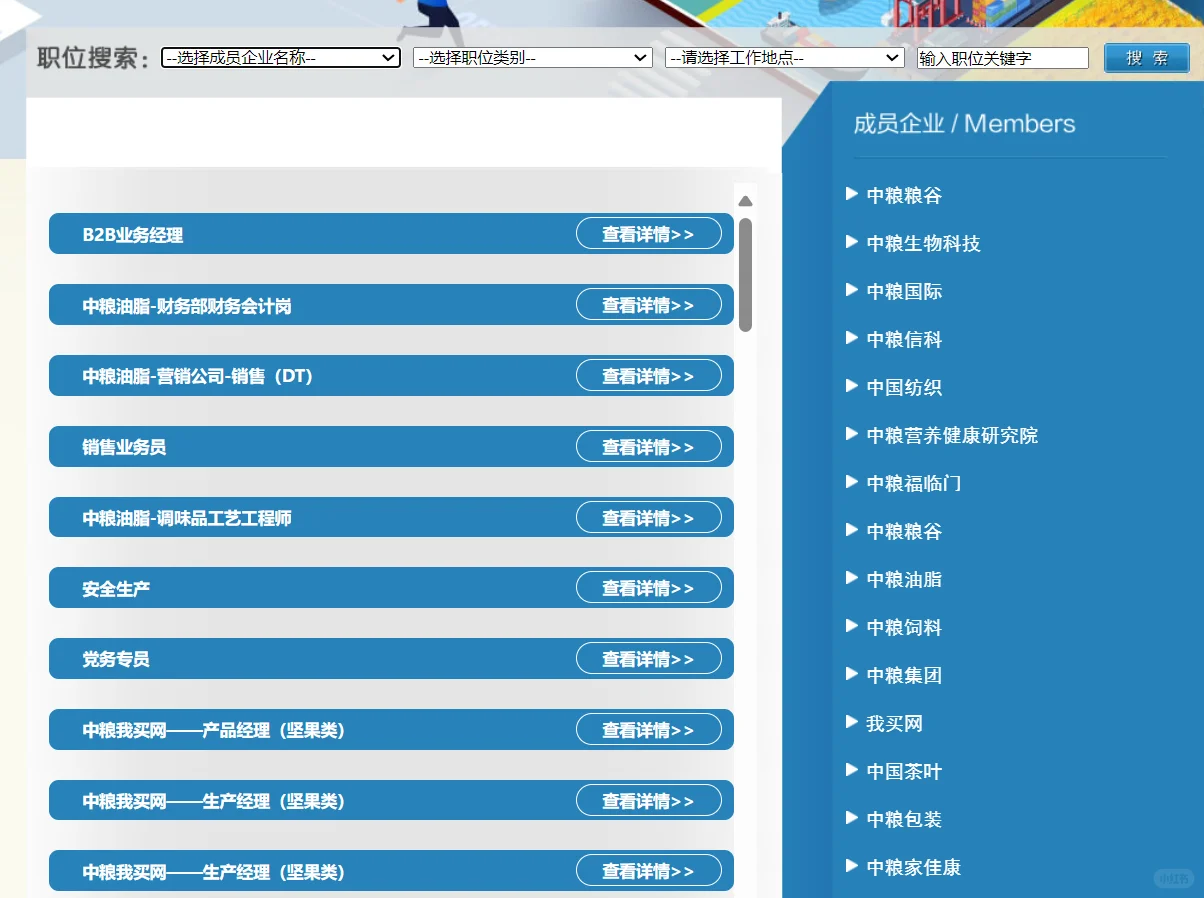Click the triangle icon beside 中粮饲料
This screenshot has height=898, width=1204.
[x=852, y=626]
